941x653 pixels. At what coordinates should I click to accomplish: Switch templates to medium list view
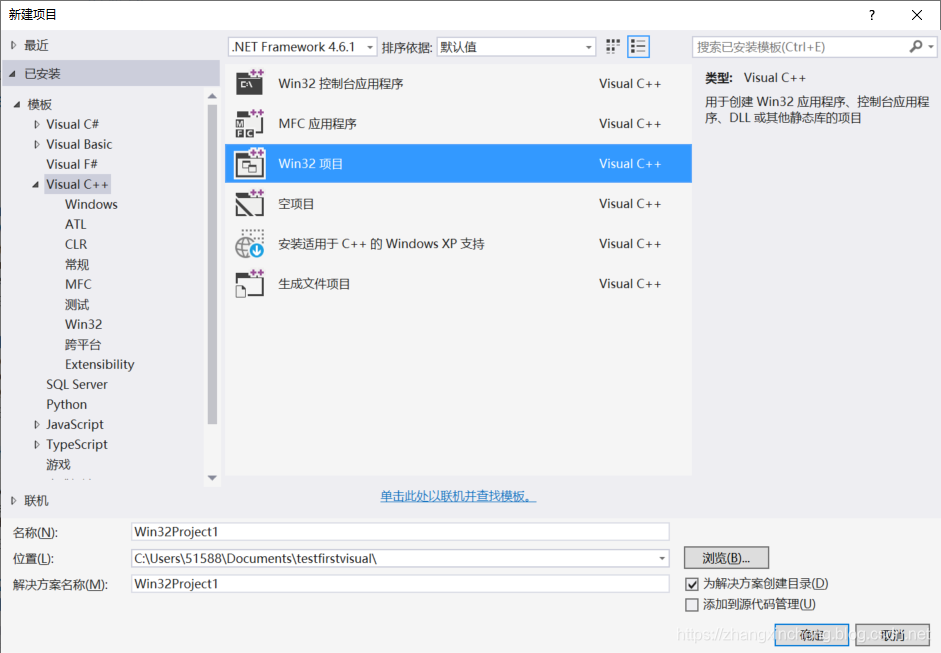(638, 47)
